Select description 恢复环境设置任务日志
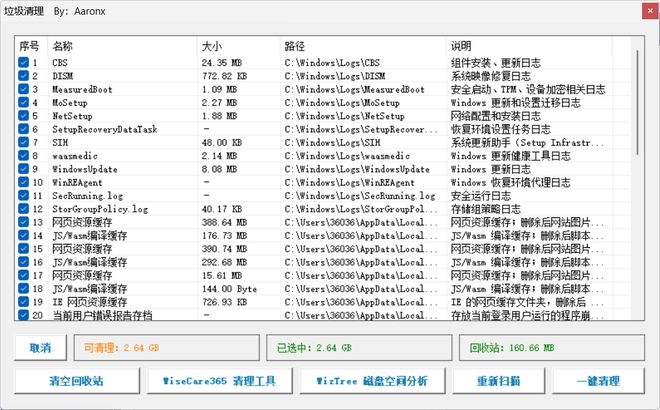The height and width of the screenshot is (410, 660). point(500,129)
